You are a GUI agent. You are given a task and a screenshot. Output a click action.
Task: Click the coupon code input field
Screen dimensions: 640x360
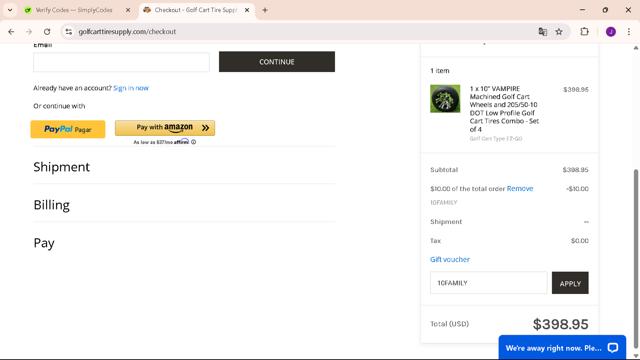(x=489, y=283)
